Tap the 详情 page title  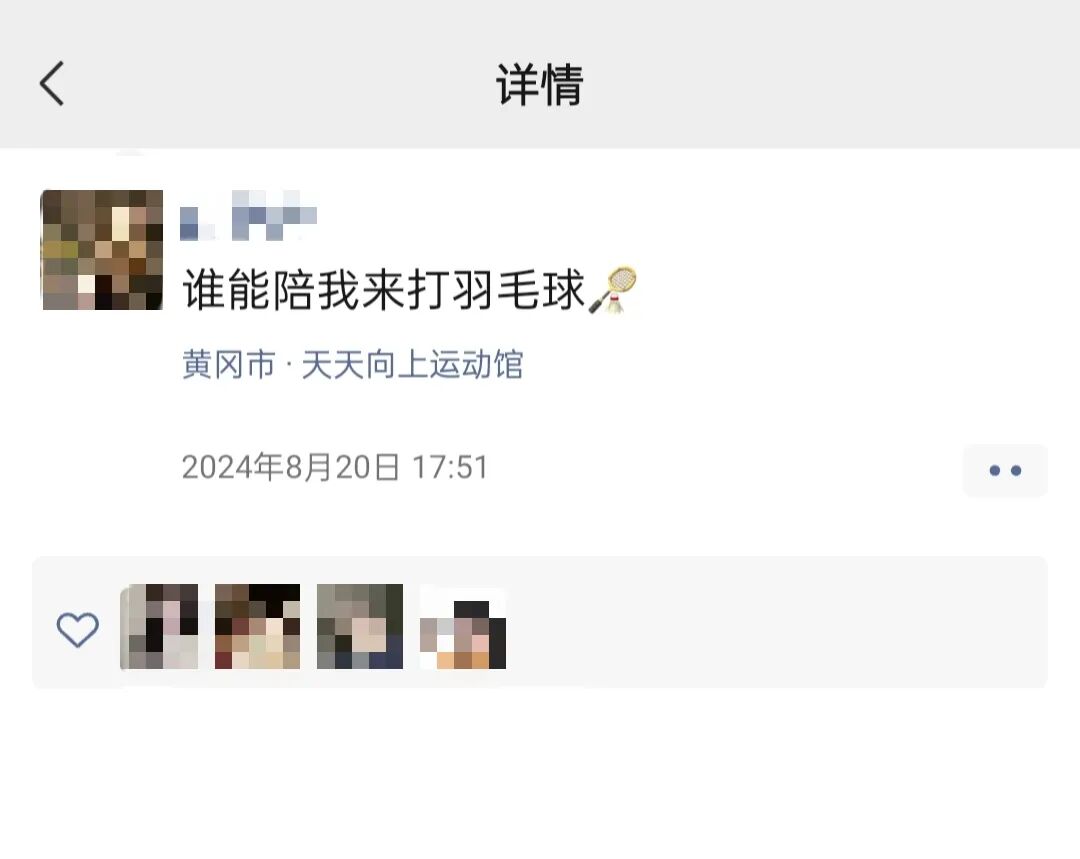point(540,84)
